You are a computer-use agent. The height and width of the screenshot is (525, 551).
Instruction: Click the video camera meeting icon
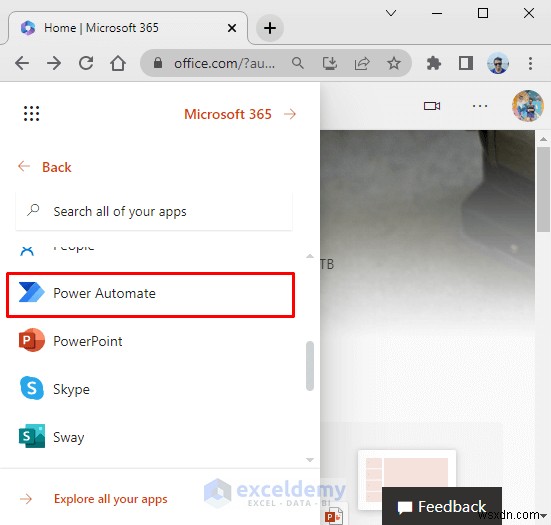pyautogui.click(x=432, y=106)
